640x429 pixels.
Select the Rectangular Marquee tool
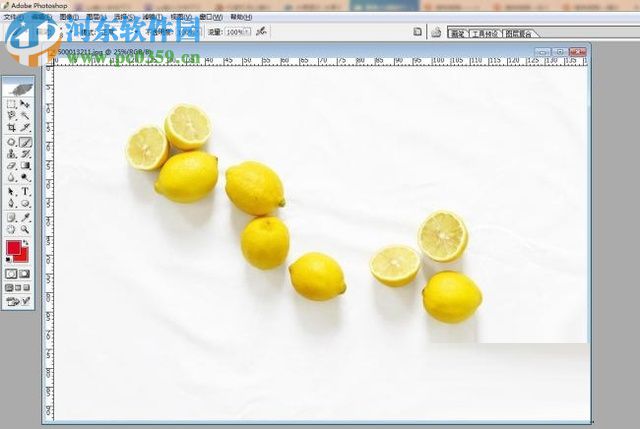pyautogui.click(x=11, y=104)
